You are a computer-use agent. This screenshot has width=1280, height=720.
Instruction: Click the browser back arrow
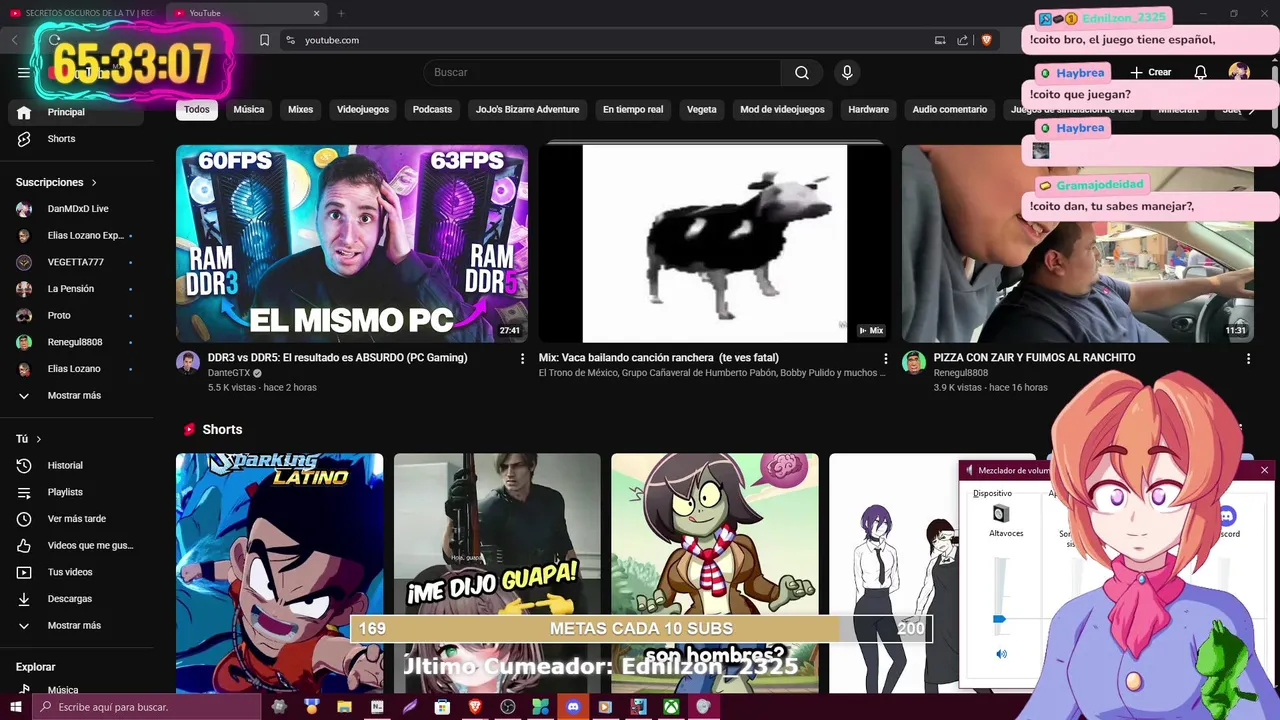pos(15,40)
